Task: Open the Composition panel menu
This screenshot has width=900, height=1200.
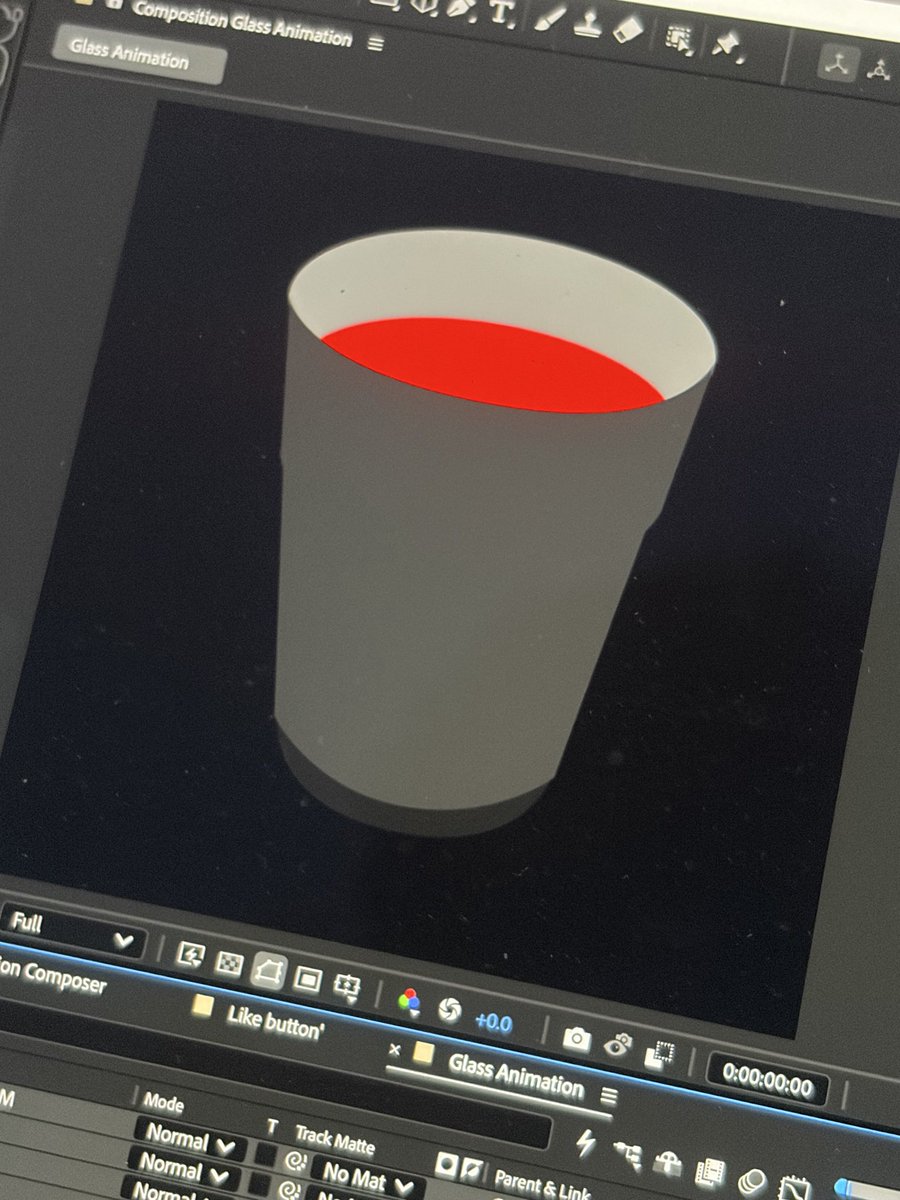Action: pyautogui.click(x=376, y=44)
